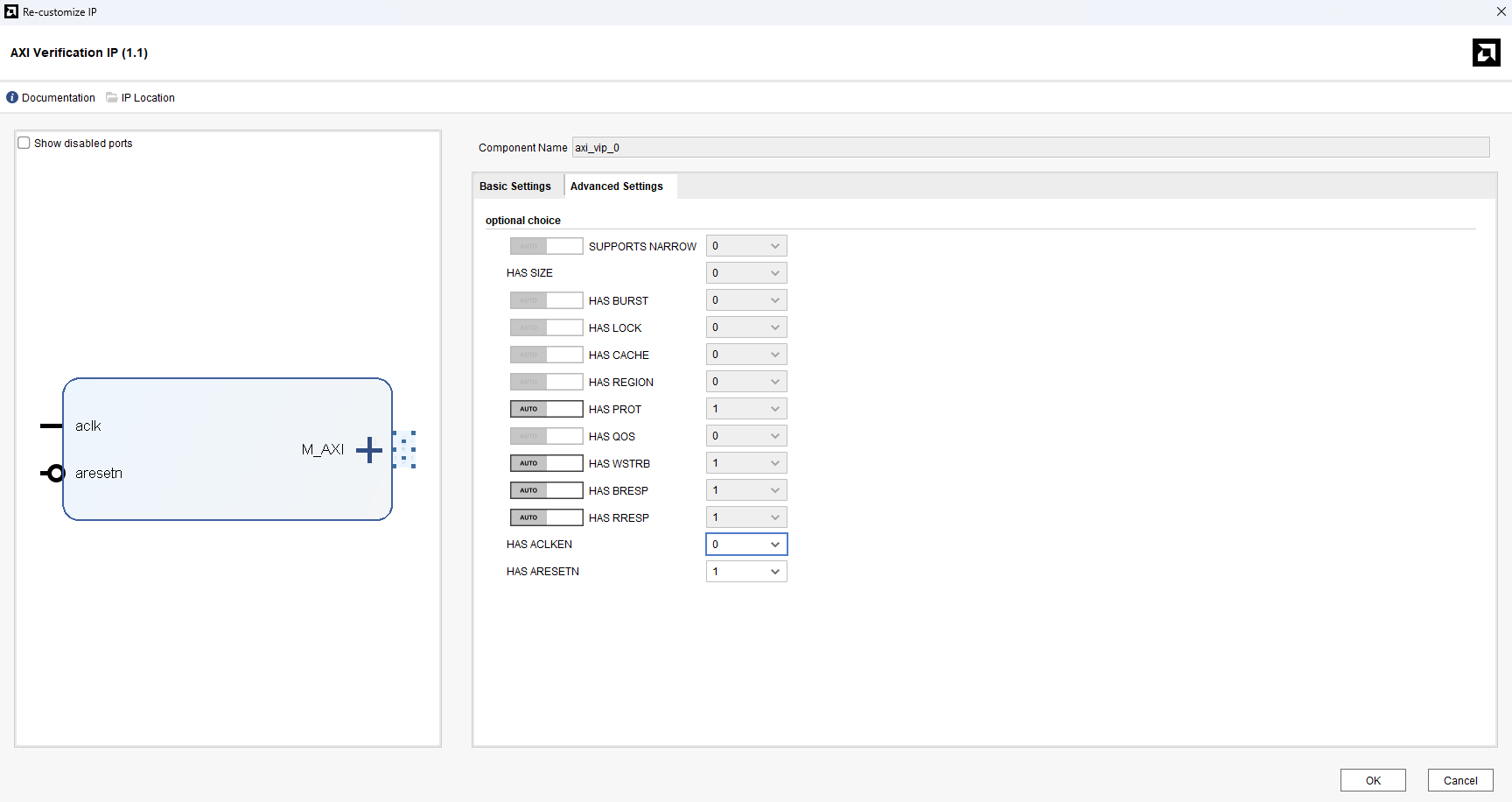Click the M_AXI bus connector dots
The image size is (1512, 802).
[405, 450]
